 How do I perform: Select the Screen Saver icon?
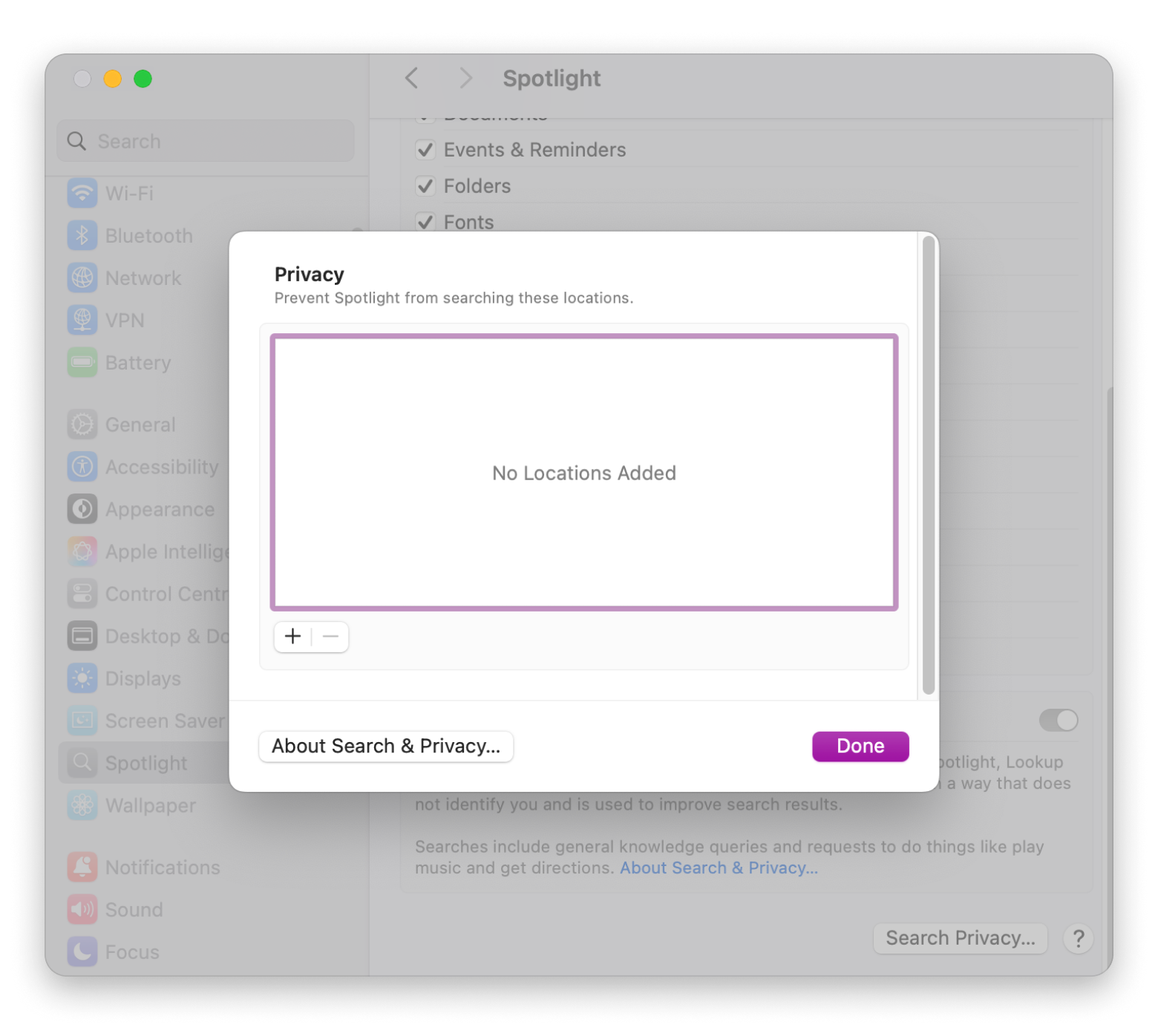click(82, 721)
